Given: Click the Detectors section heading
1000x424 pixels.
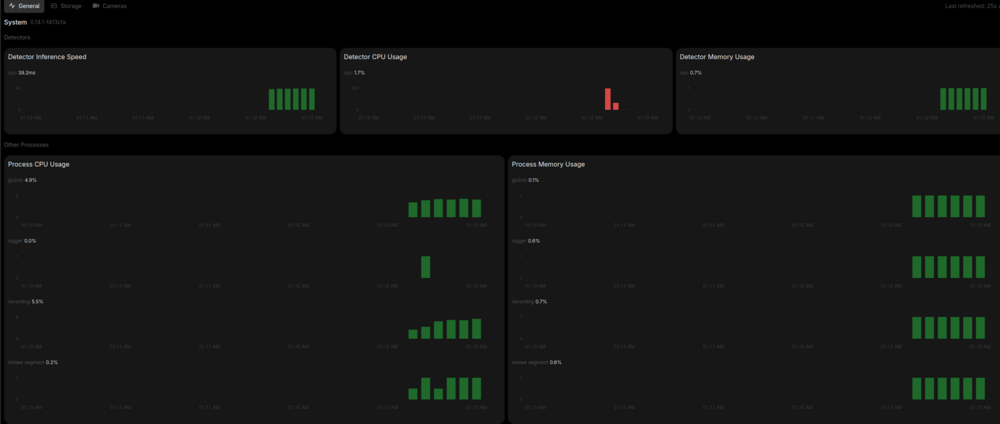Looking at the screenshot, I should click(x=17, y=38).
